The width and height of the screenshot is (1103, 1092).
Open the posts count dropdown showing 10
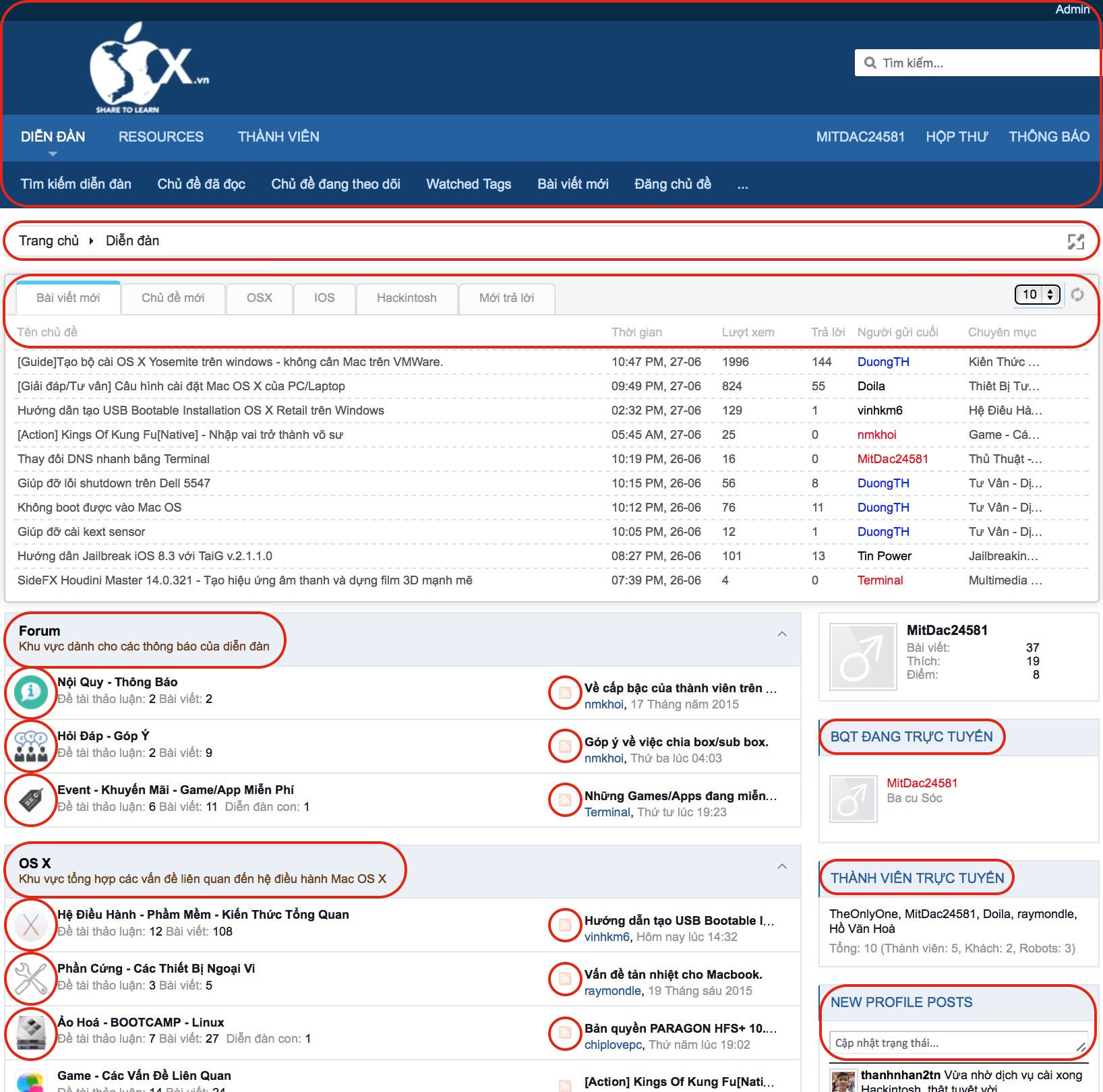[1037, 295]
